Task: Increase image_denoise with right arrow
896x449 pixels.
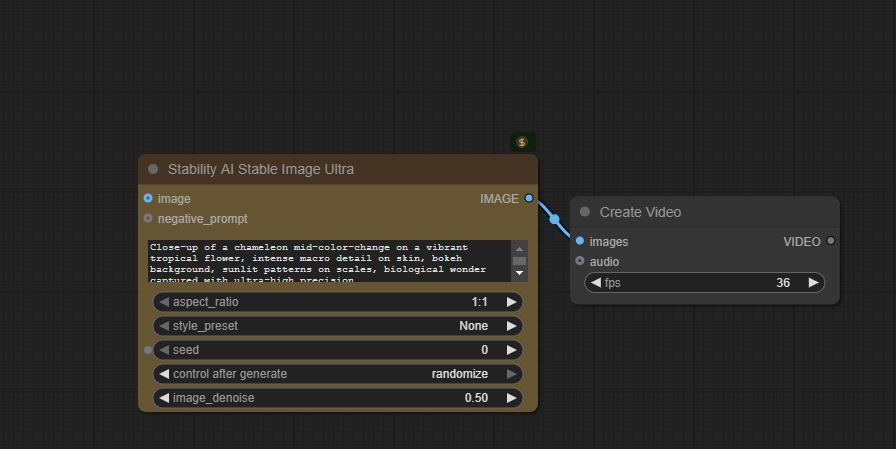Action: [512, 398]
